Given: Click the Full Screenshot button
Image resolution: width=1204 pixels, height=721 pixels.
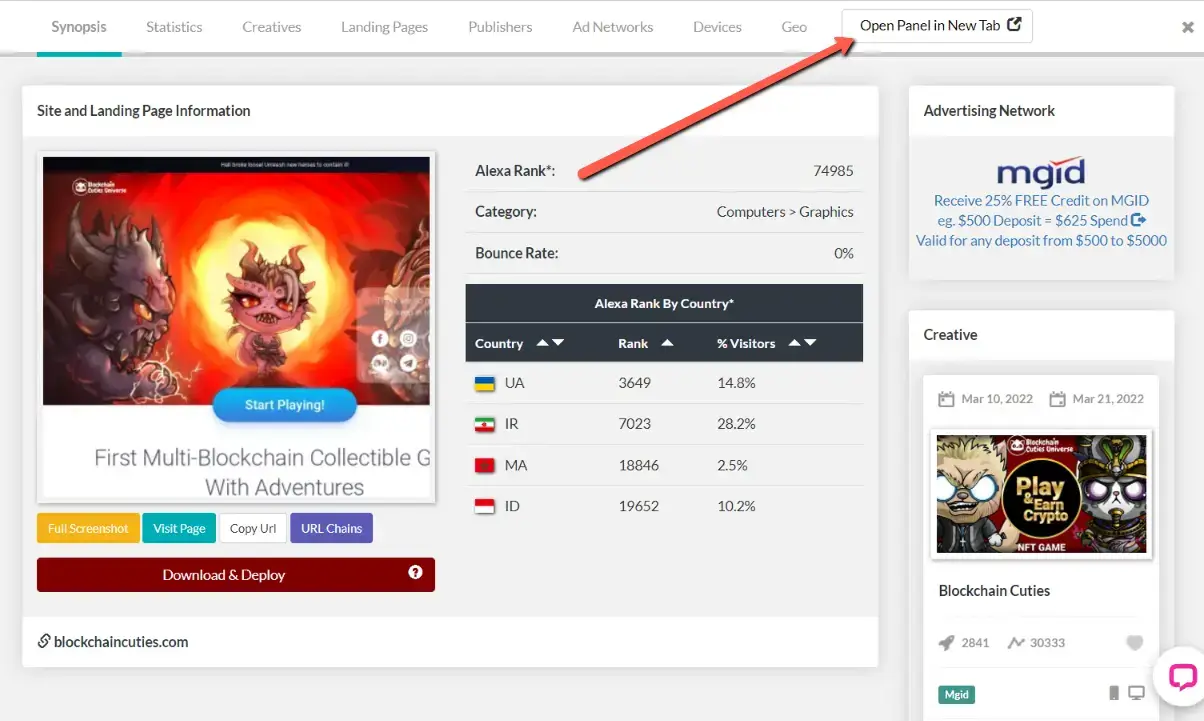Looking at the screenshot, I should (x=88, y=528).
